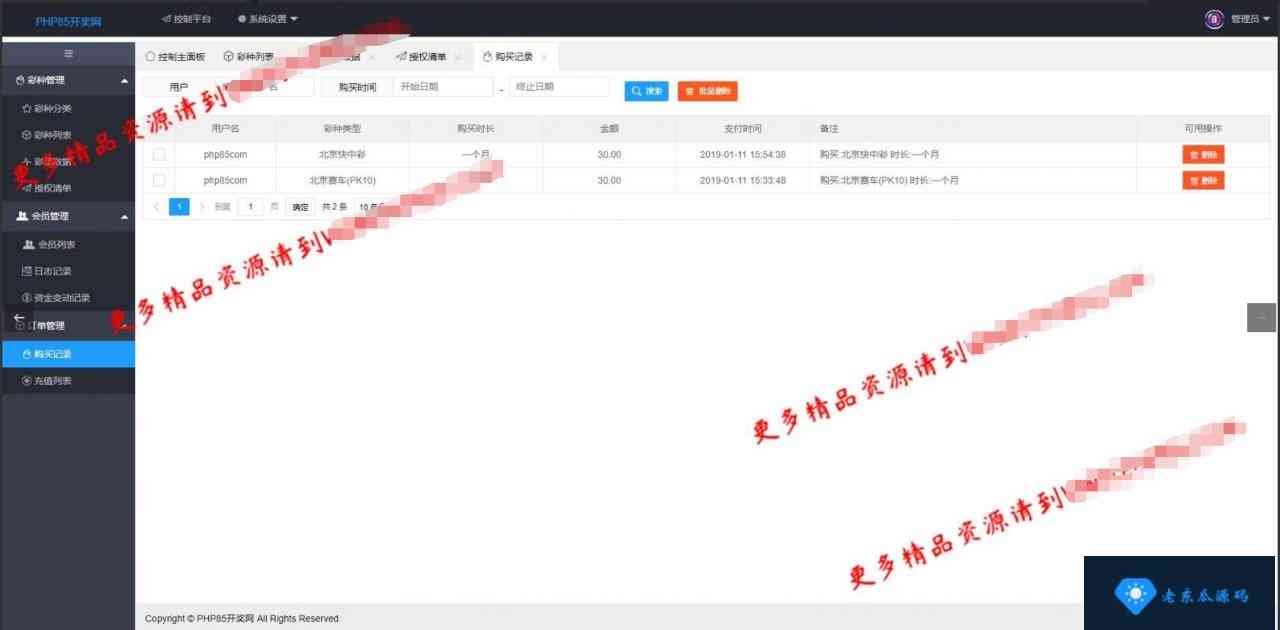The height and width of the screenshot is (630, 1280).
Task: Click the 2019-01-11 15:54:38 cell
Action: click(x=742, y=154)
